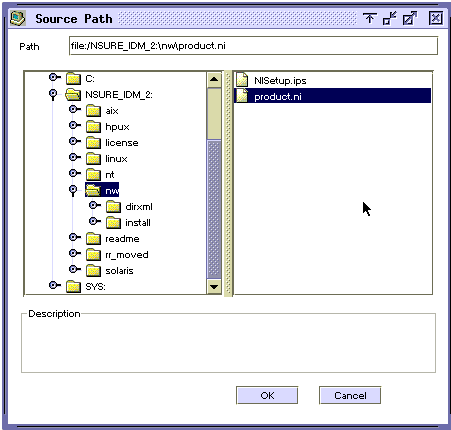Select the nt folder label
This screenshot has height=430, width=451.
(x=110, y=175)
